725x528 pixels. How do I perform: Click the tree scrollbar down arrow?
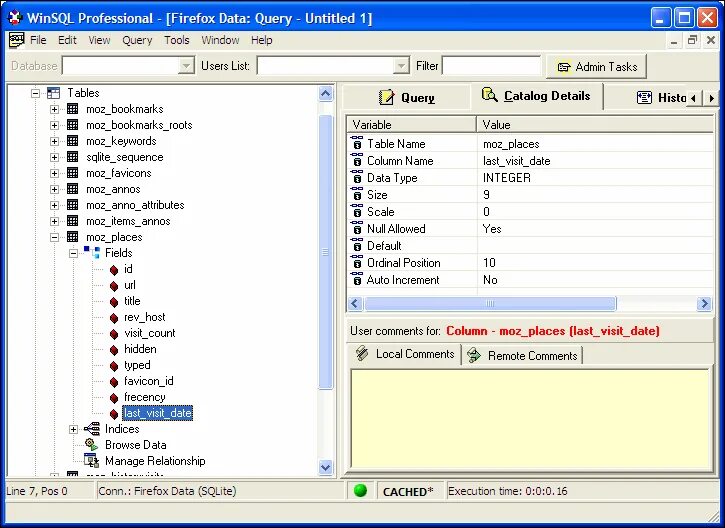point(326,467)
